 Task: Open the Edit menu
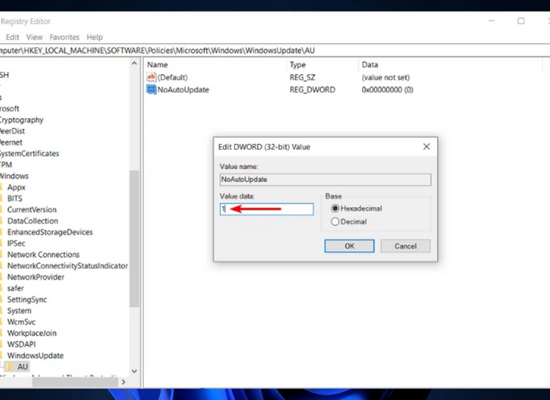point(12,37)
